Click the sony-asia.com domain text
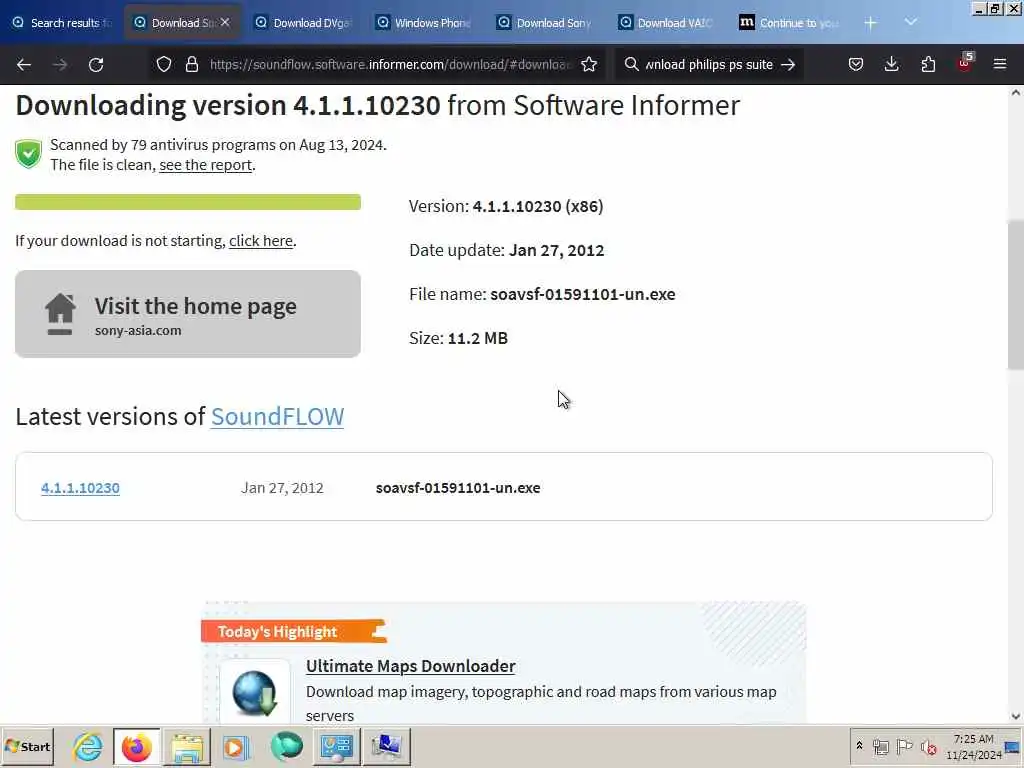The width and height of the screenshot is (1024, 768). [x=138, y=330]
